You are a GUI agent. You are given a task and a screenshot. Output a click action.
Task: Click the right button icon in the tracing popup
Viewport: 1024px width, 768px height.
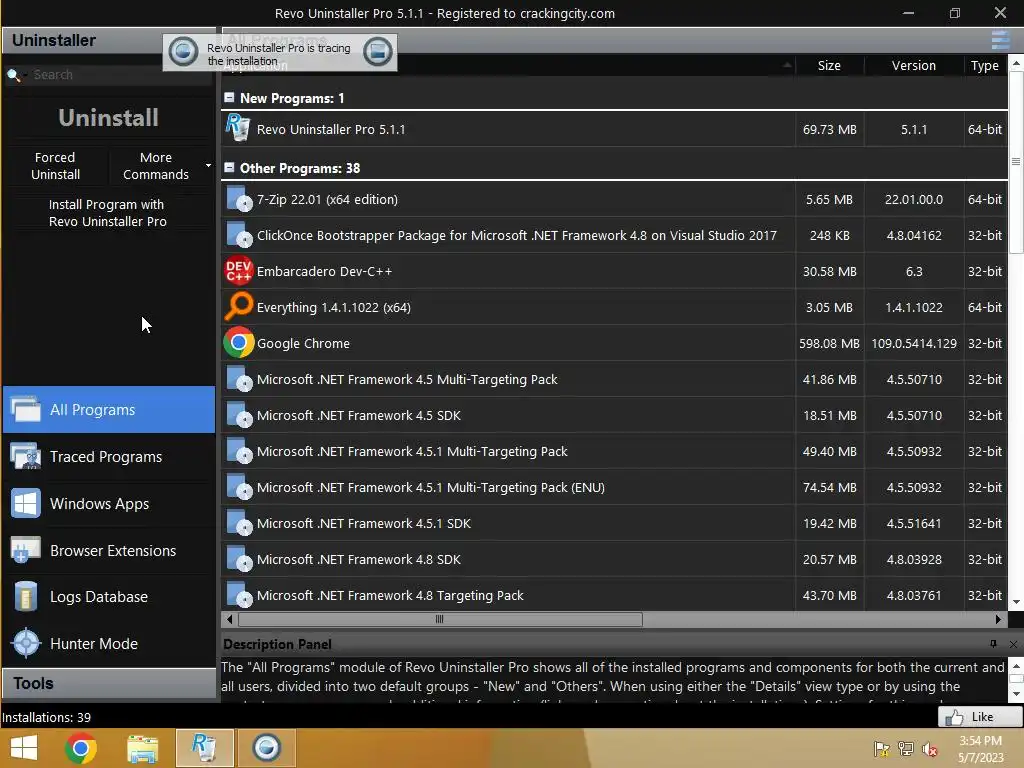coord(377,52)
